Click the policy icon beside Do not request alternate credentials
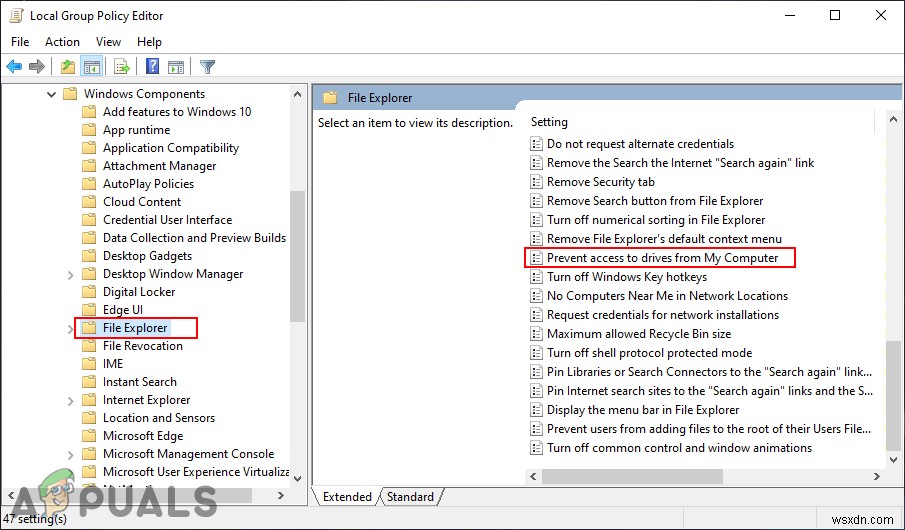The height and width of the screenshot is (530, 905). click(x=536, y=144)
